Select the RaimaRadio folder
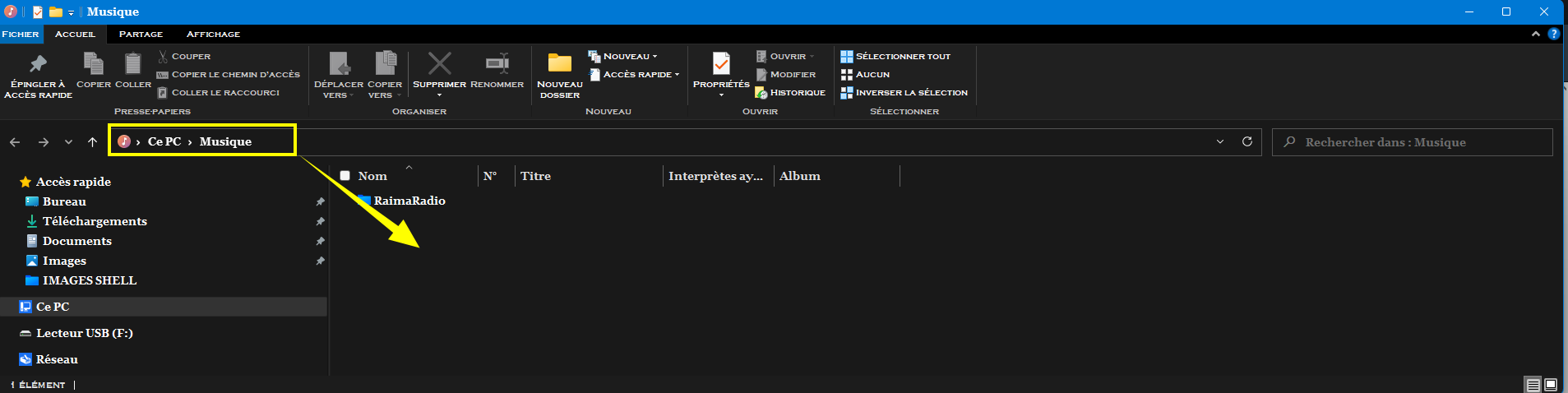Image resolution: width=1568 pixels, height=393 pixels. (x=402, y=201)
